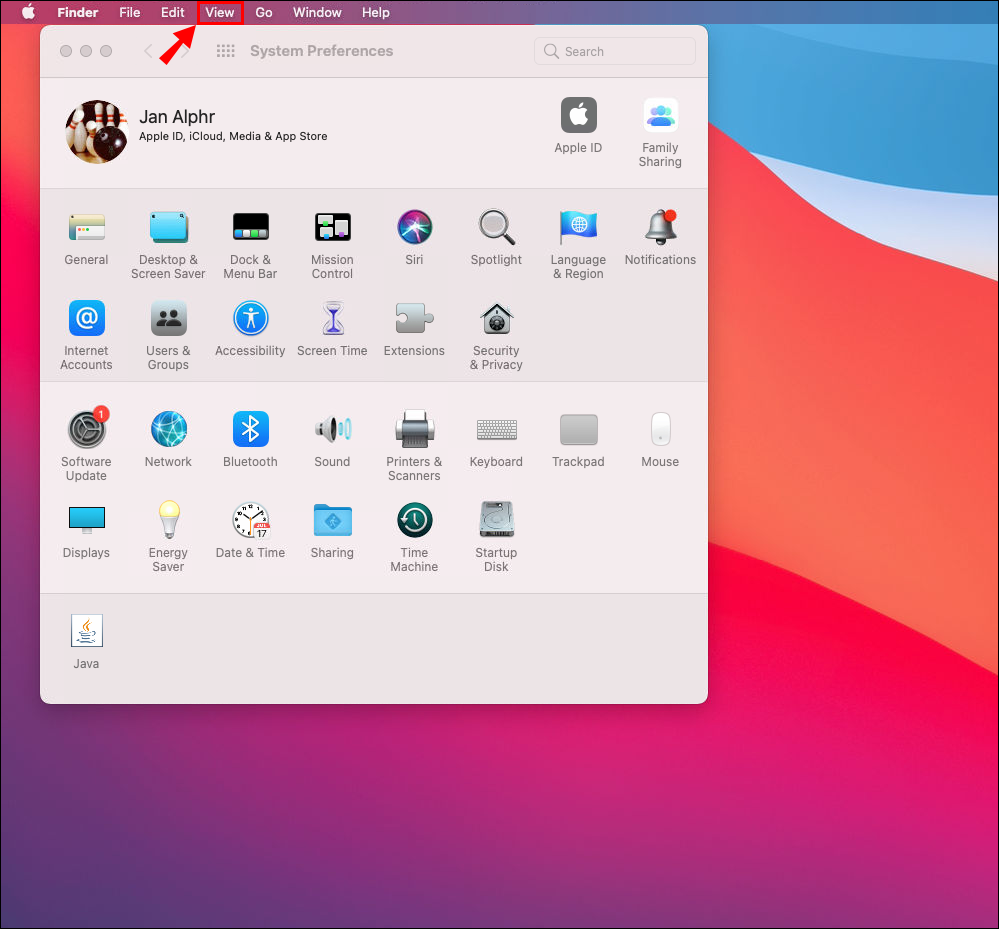Click the Jan Alphr profile picture
The width and height of the screenshot is (999, 929).
pyautogui.click(x=97, y=131)
